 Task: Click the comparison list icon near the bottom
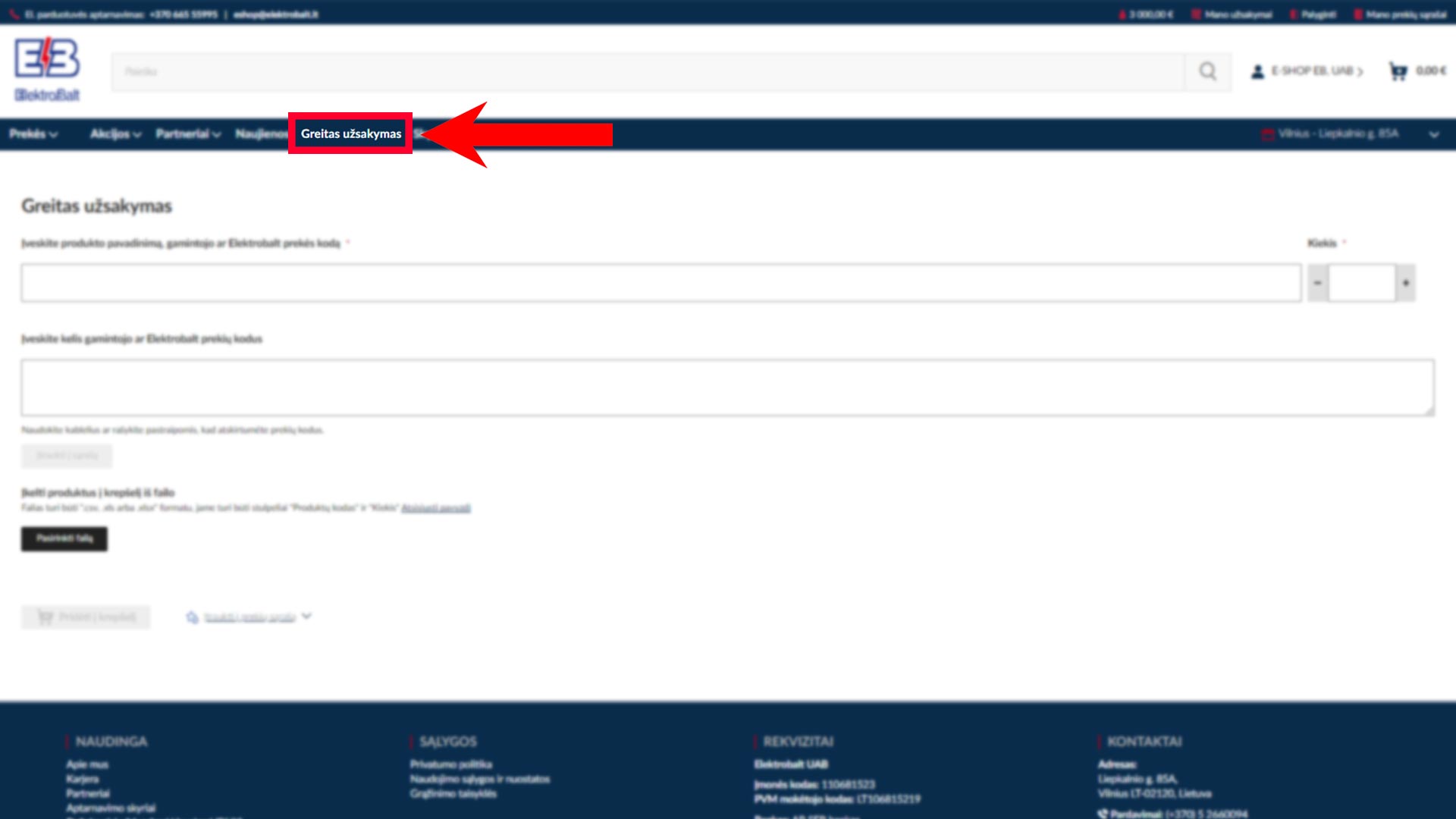tap(192, 617)
